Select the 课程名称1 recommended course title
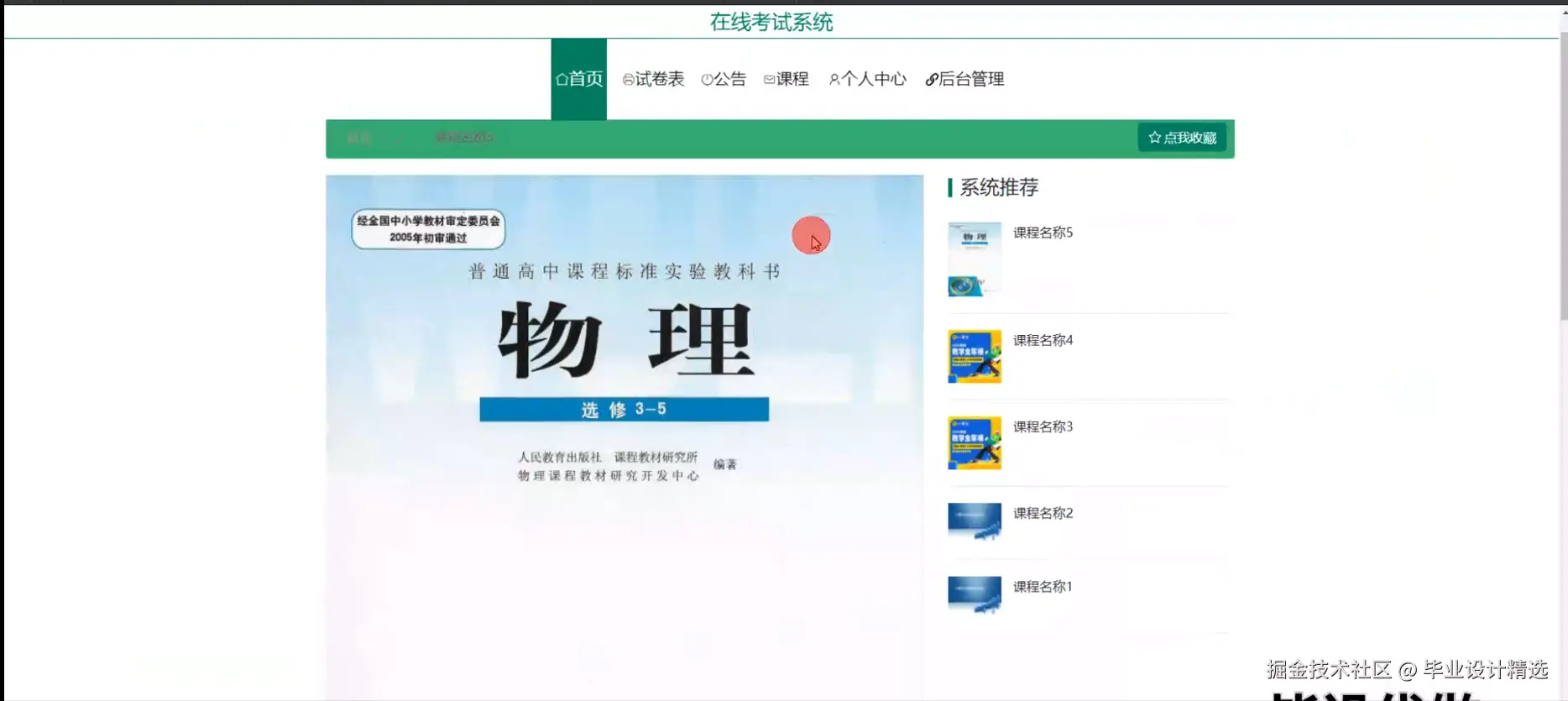The image size is (1568, 701). click(x=1043, y=587)
